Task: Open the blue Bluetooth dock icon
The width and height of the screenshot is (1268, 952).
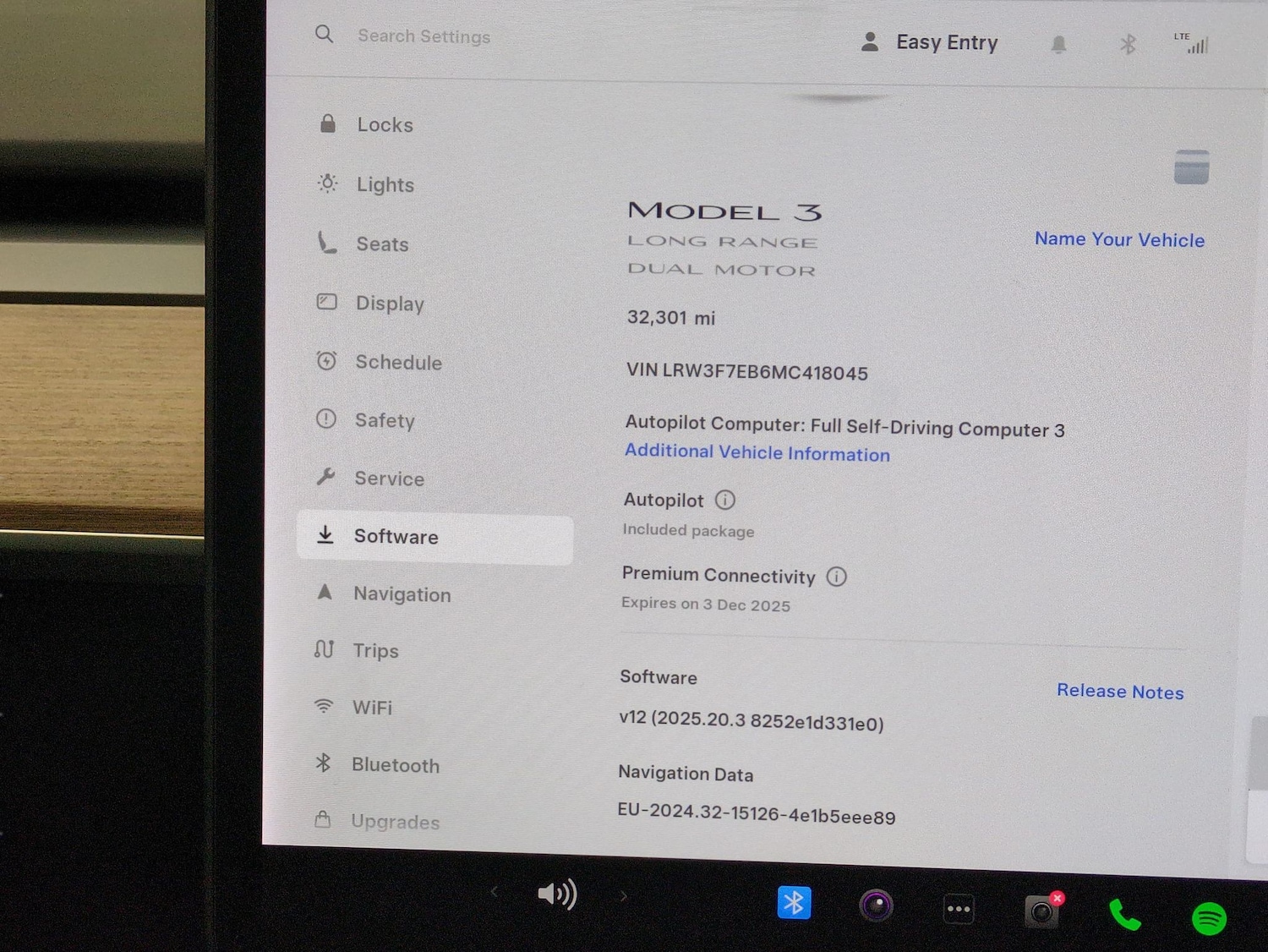Action: click(794, 903)
